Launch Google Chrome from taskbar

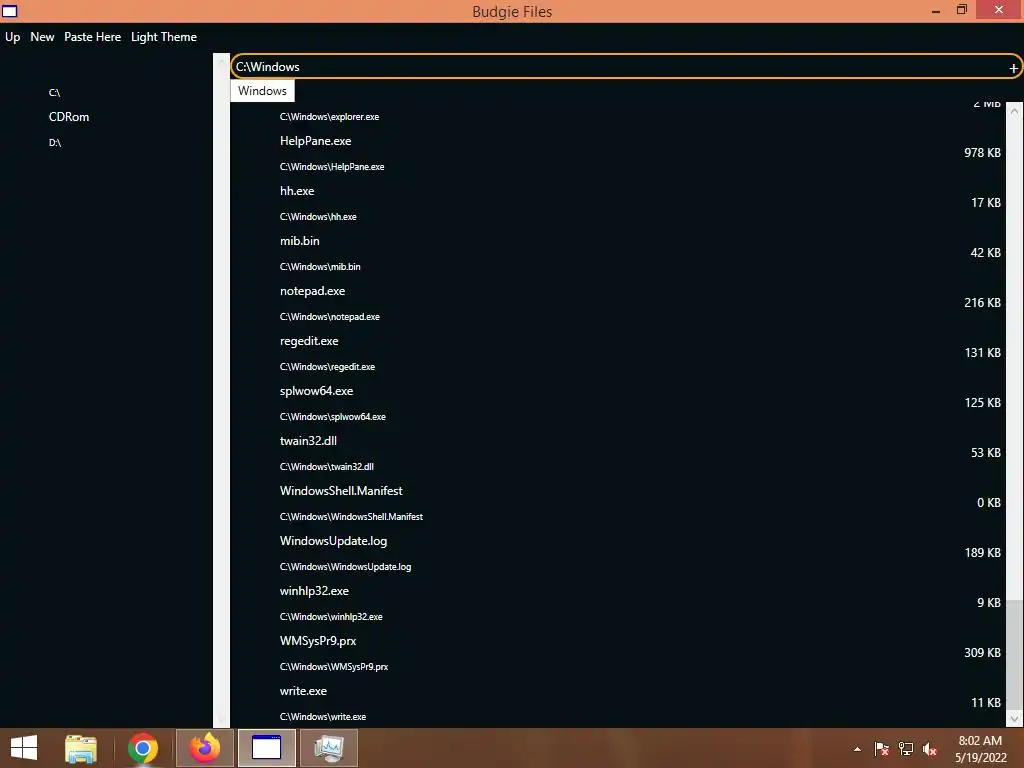[142, 748]
